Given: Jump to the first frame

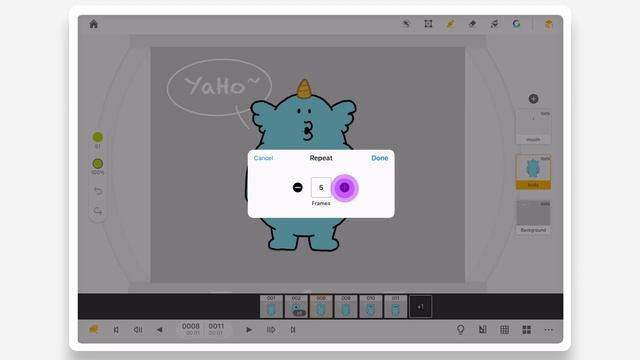Looking at the screenshot, I should [x=116, y=330].
